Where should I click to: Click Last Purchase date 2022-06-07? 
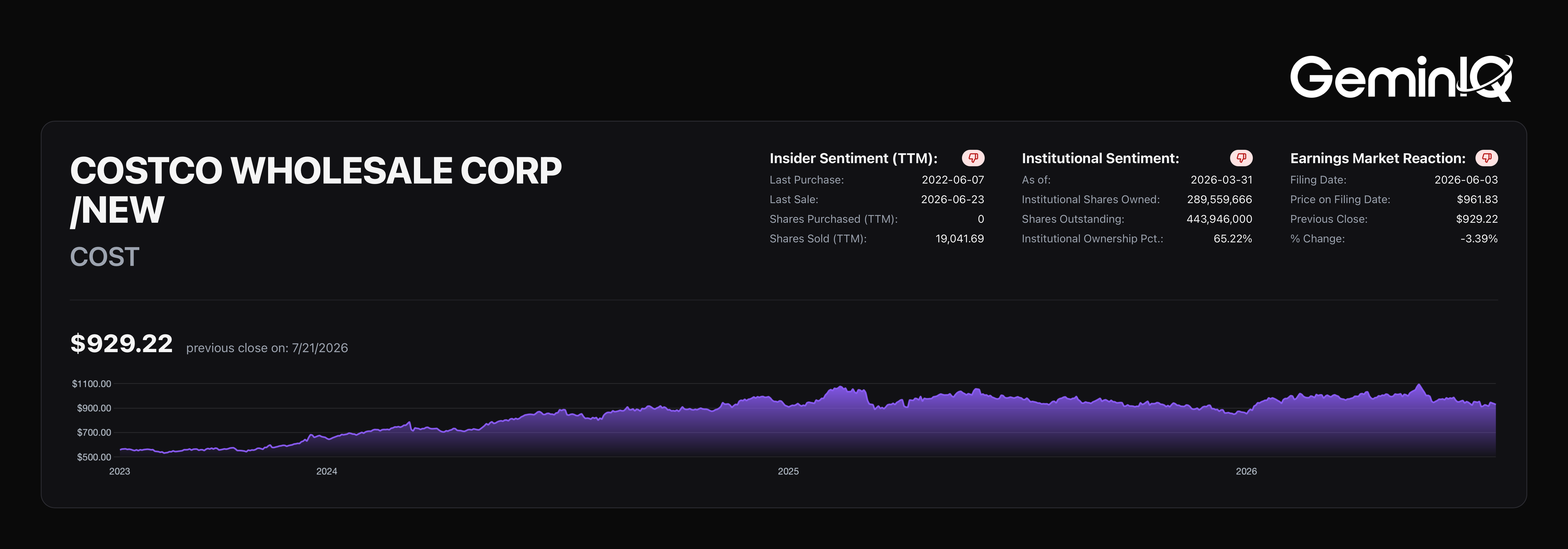pyautogui.click(x=953, y=180)
